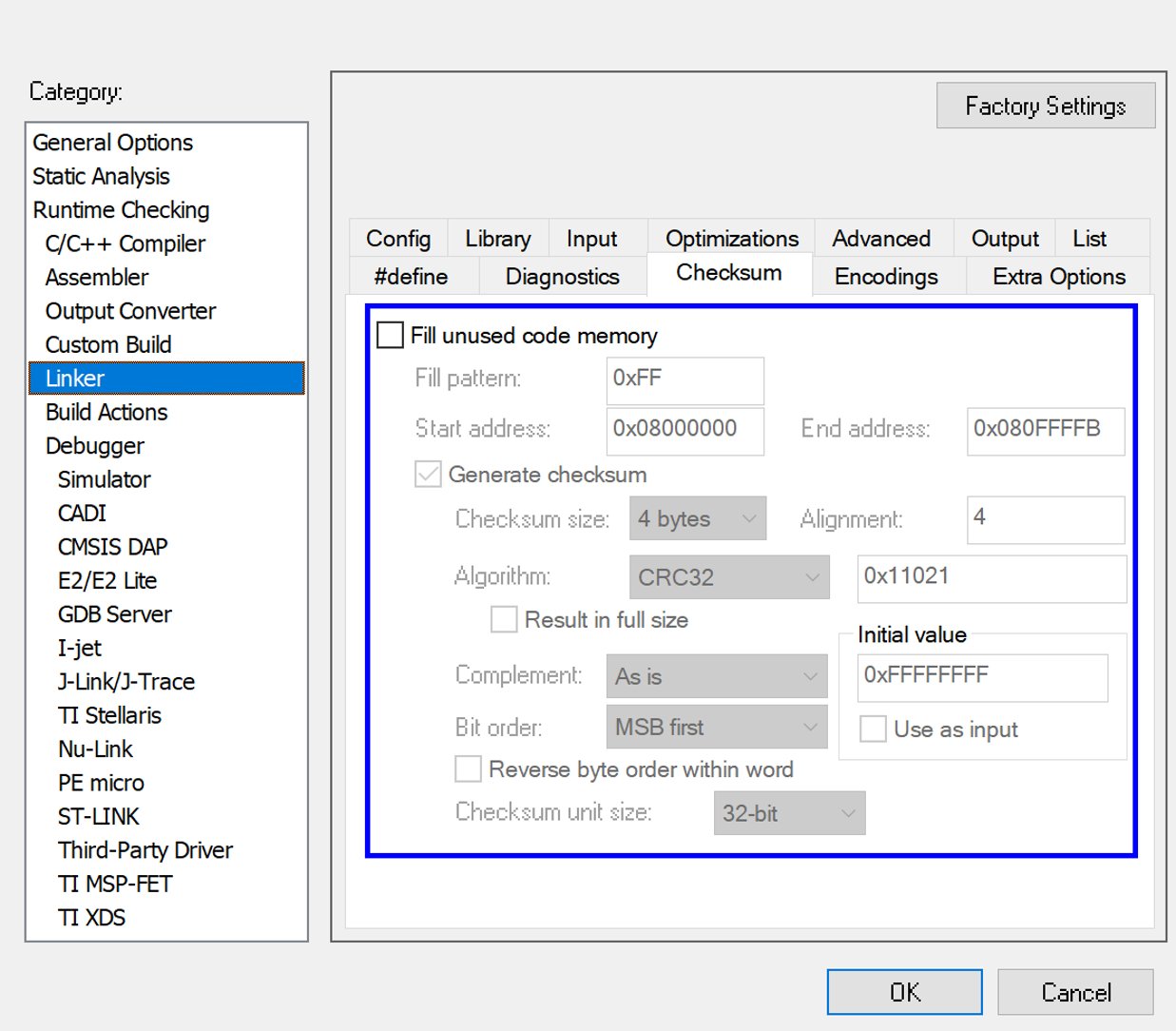Open the Bit order dropdown

point(716,727)
